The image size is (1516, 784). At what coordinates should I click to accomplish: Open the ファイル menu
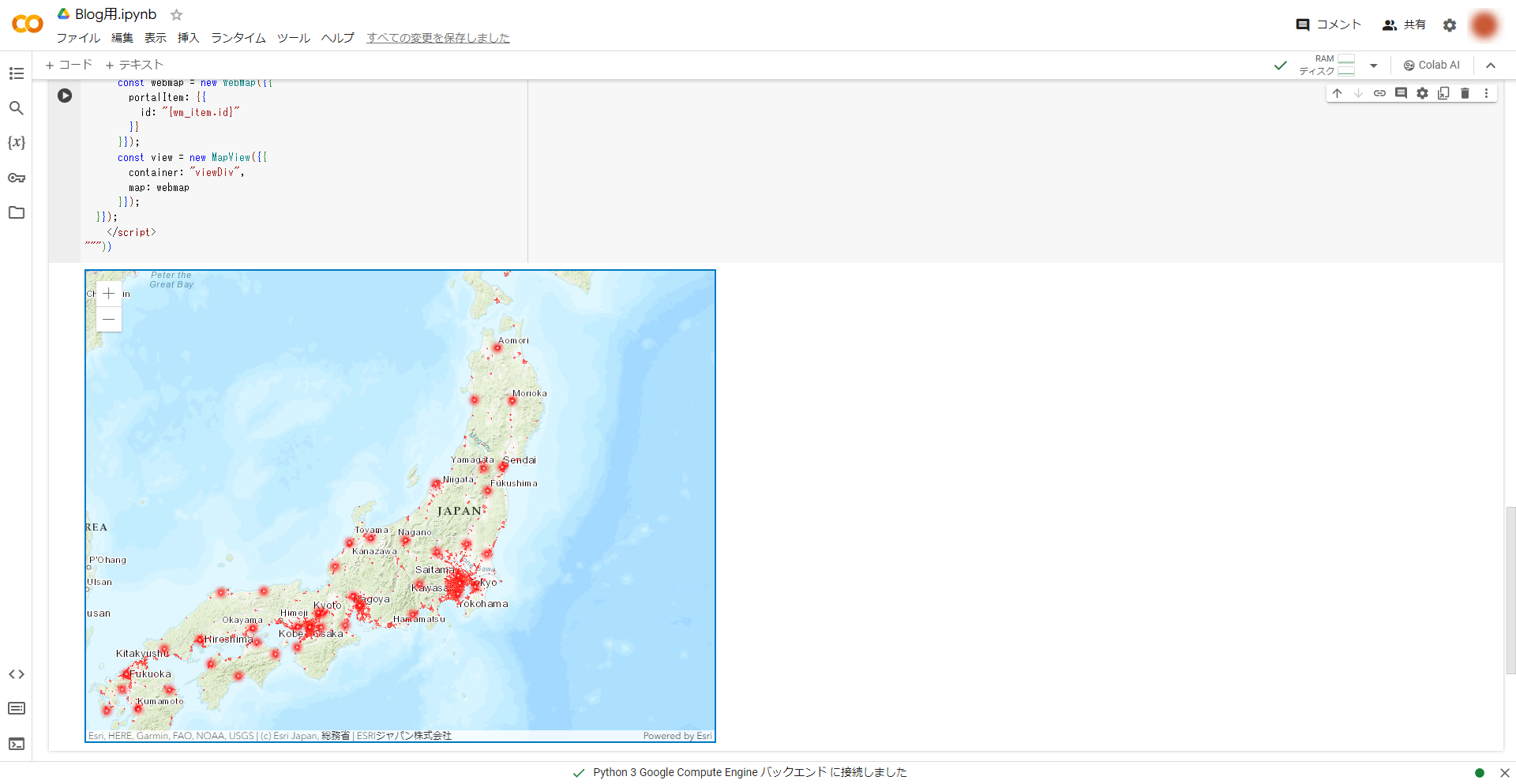pos(78,38)
